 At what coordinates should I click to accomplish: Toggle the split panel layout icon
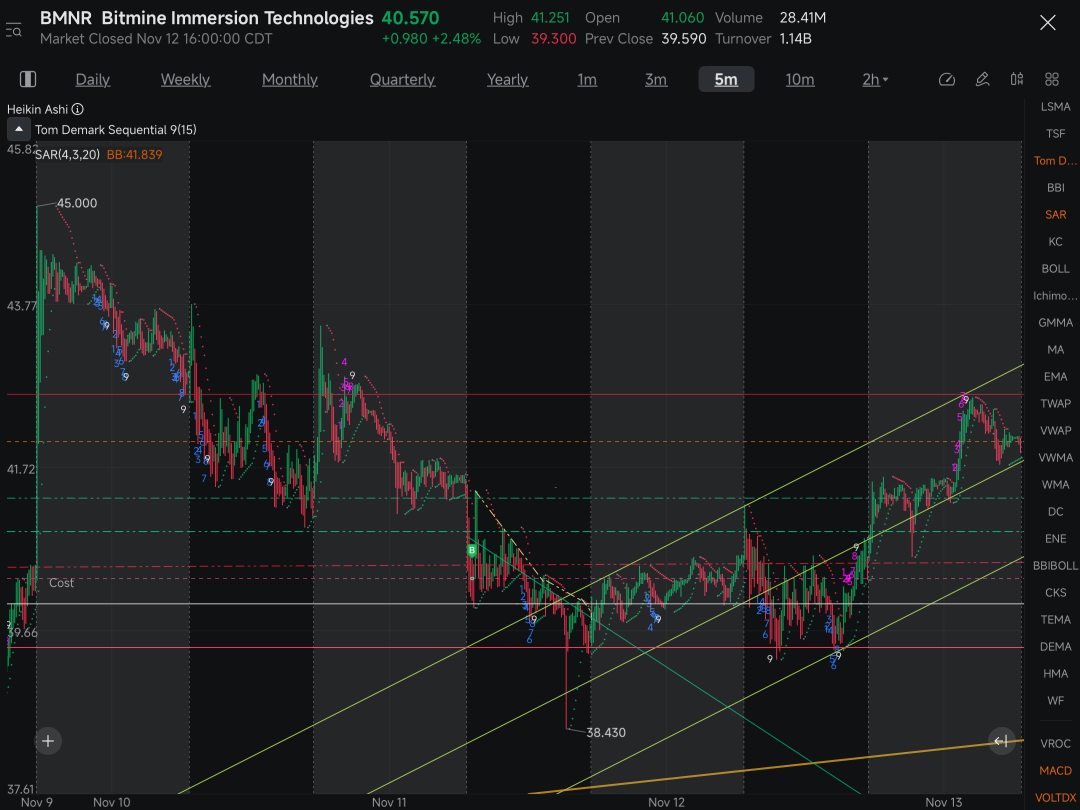click(x=28, y=79)
